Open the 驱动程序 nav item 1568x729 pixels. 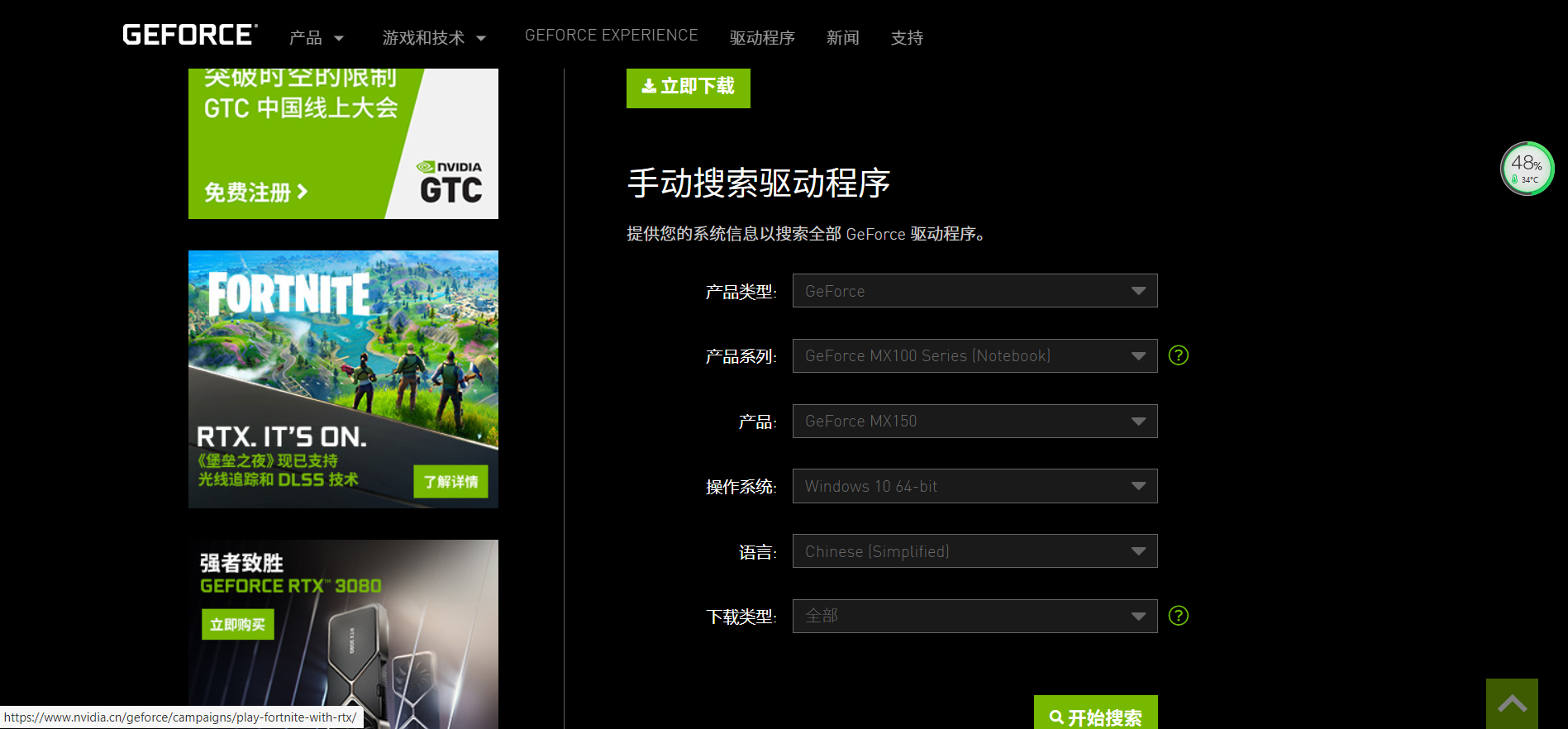pyautogui.click(x=762, y=38)
